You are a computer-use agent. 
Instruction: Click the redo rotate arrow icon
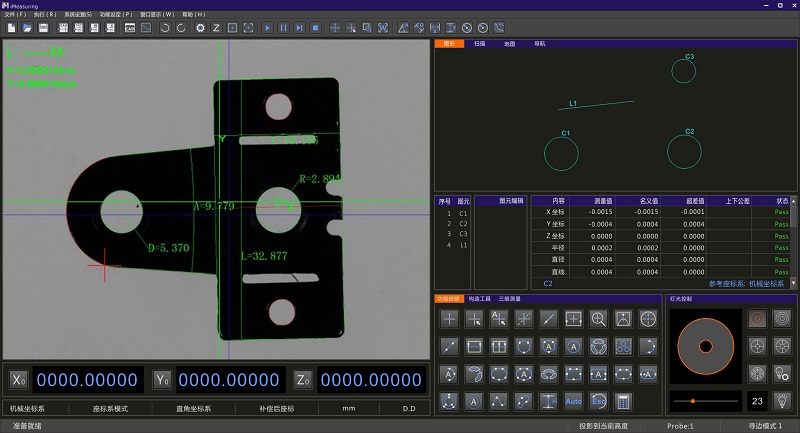coord(181,28)
